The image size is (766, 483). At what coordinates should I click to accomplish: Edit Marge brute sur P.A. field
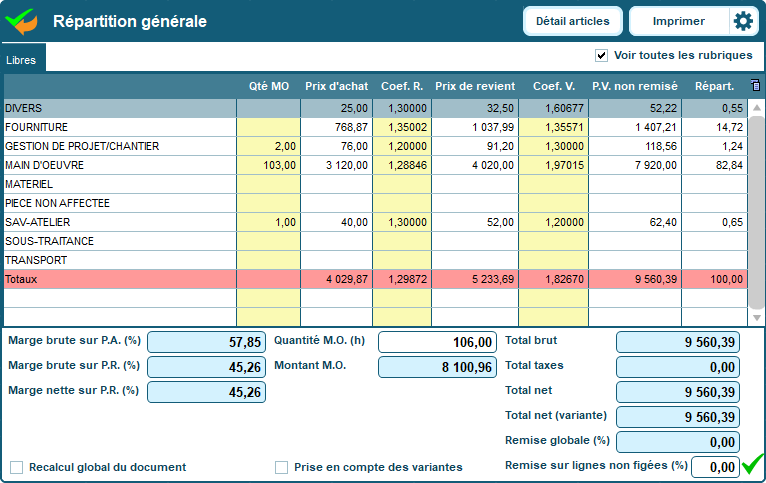(207, 342)
